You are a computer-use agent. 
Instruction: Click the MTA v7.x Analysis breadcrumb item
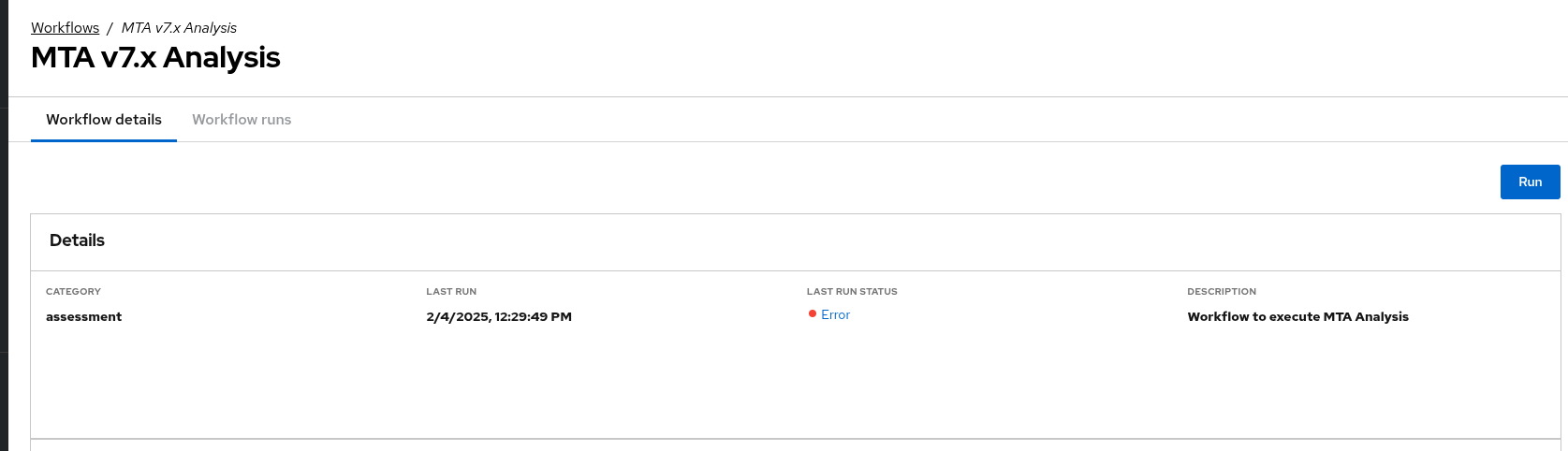[x=179, y=28]
